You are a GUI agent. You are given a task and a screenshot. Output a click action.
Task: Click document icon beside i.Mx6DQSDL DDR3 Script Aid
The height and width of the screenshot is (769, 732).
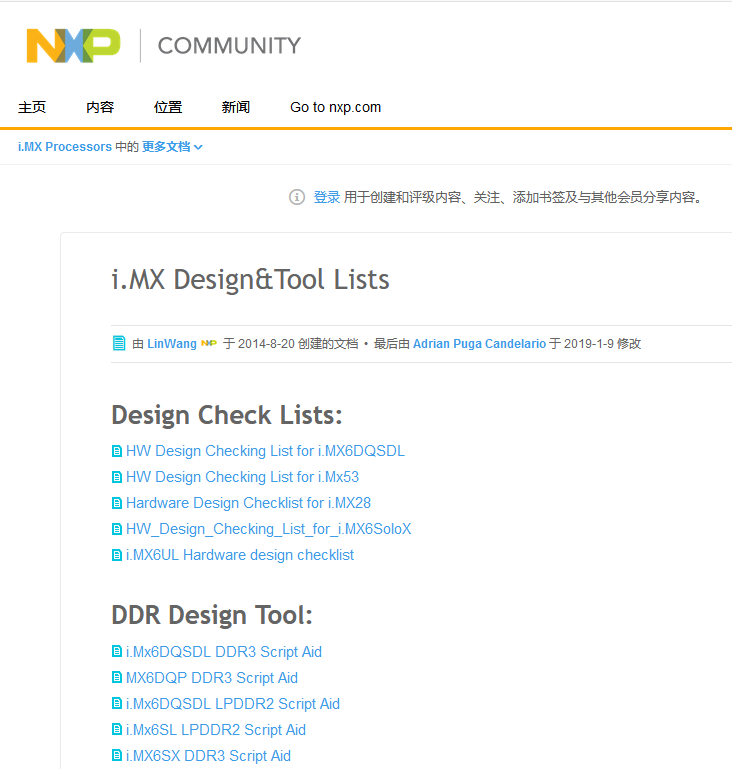[x=117, y=651]
